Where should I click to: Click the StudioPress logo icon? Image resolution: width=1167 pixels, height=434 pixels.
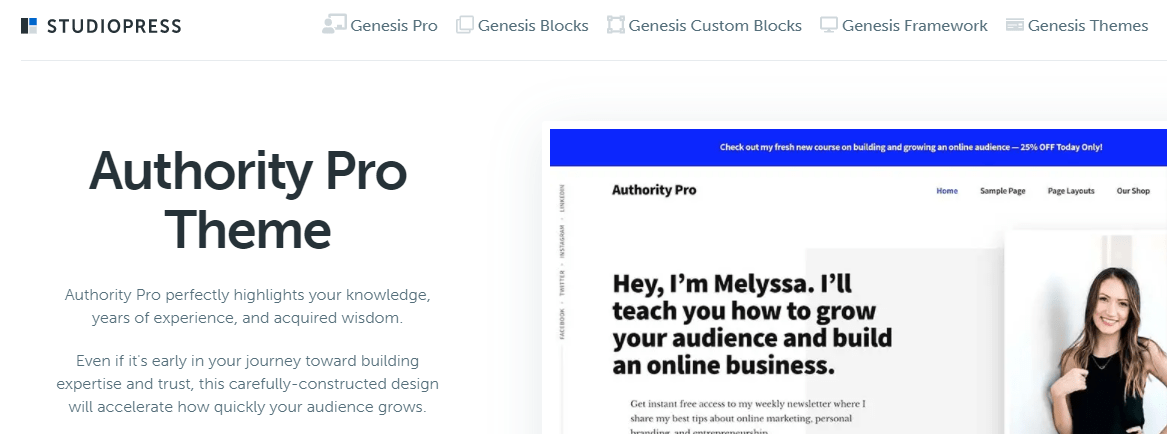coord(30,26)
